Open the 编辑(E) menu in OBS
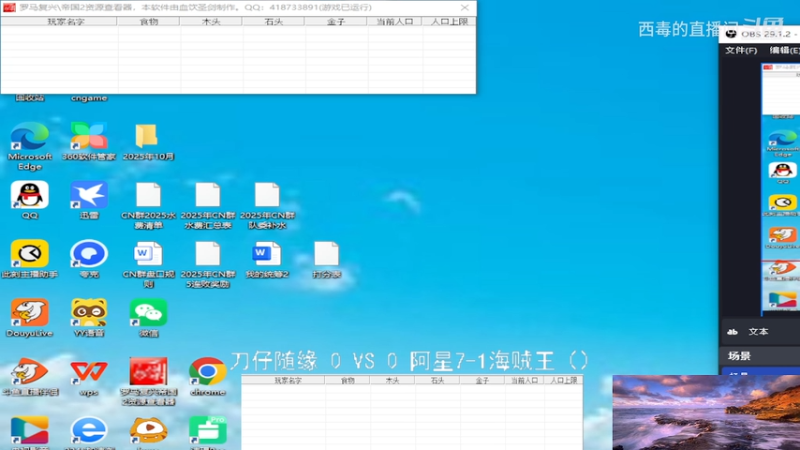The height and width of the screenshot is (450, 800). coord(785,50)
